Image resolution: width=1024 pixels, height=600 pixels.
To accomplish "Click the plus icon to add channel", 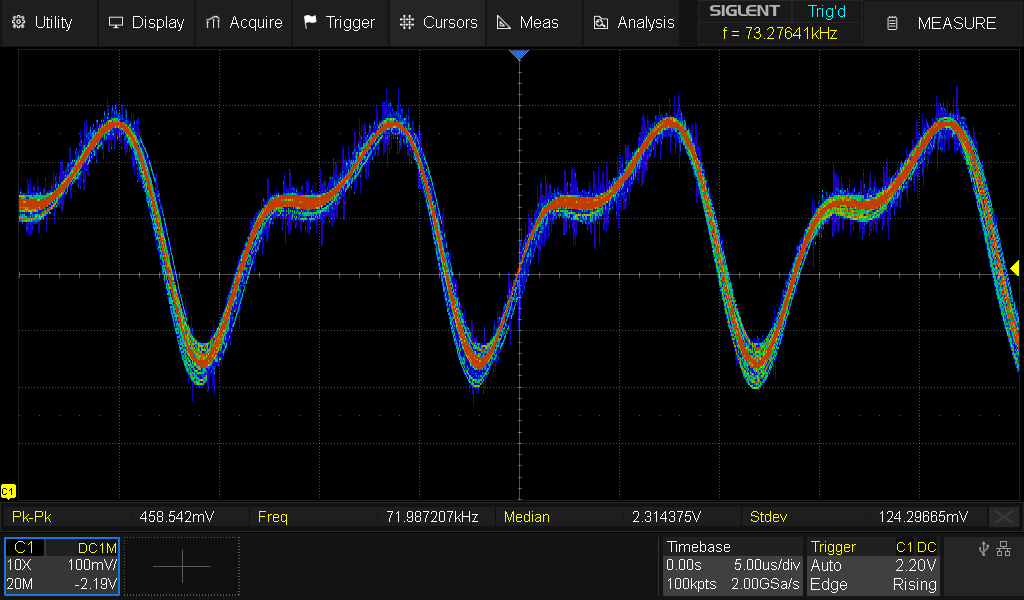I will pos(182,566).
